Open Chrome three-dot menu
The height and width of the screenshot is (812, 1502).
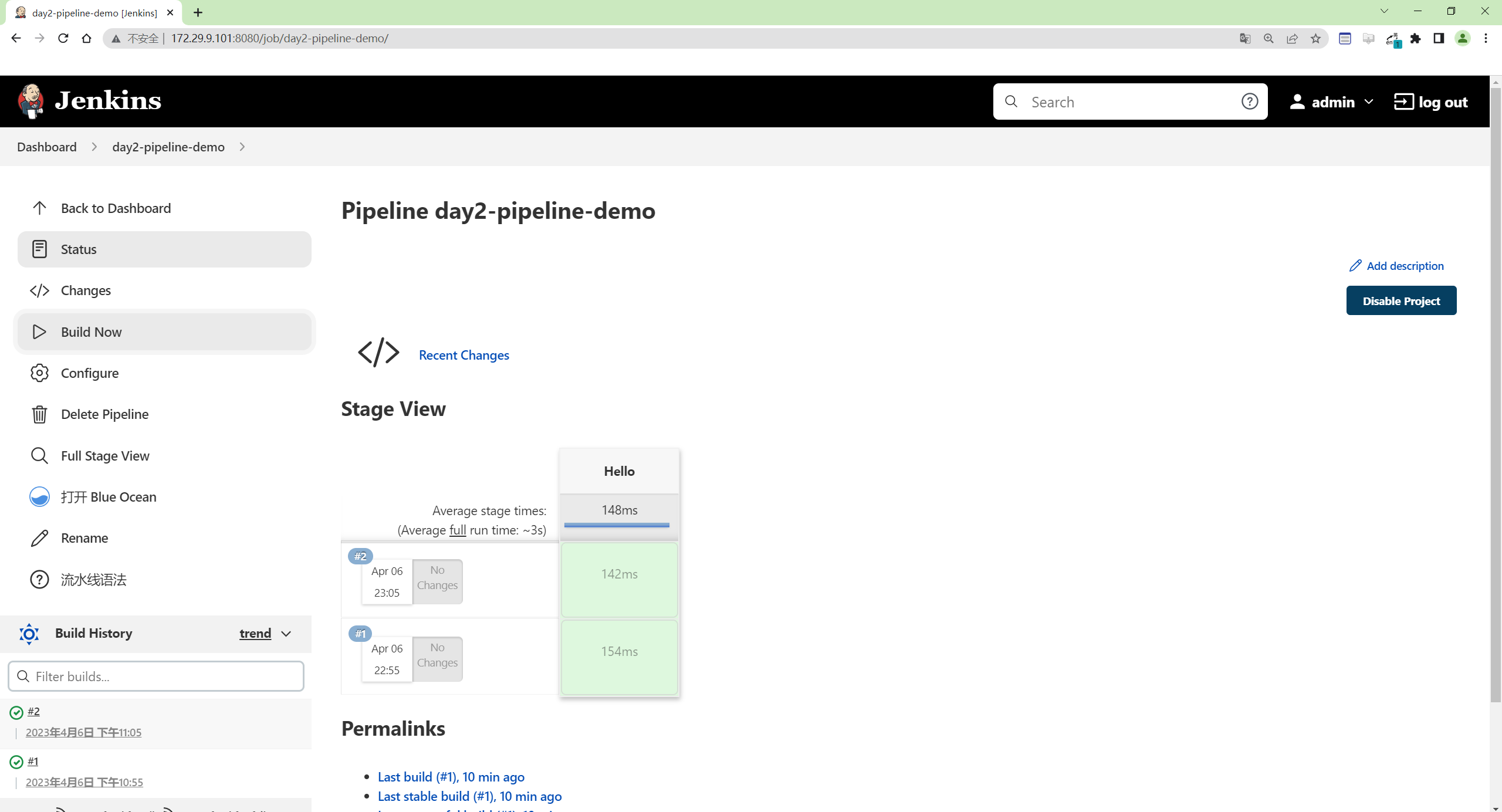(1486, 38)
